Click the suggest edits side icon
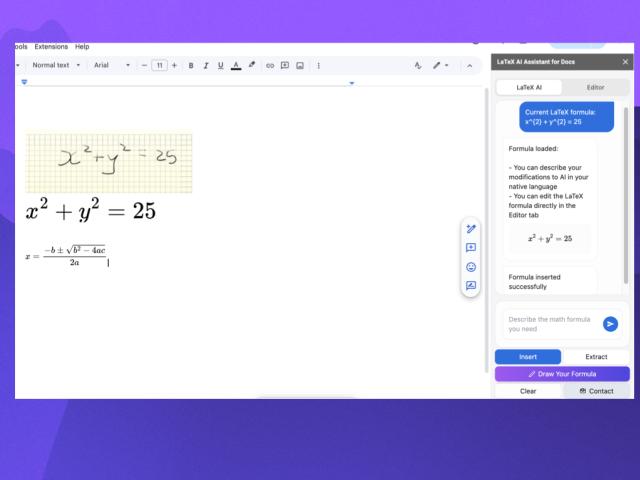The height and width of the screenshot is (480, 640). [x=471, y=286]
